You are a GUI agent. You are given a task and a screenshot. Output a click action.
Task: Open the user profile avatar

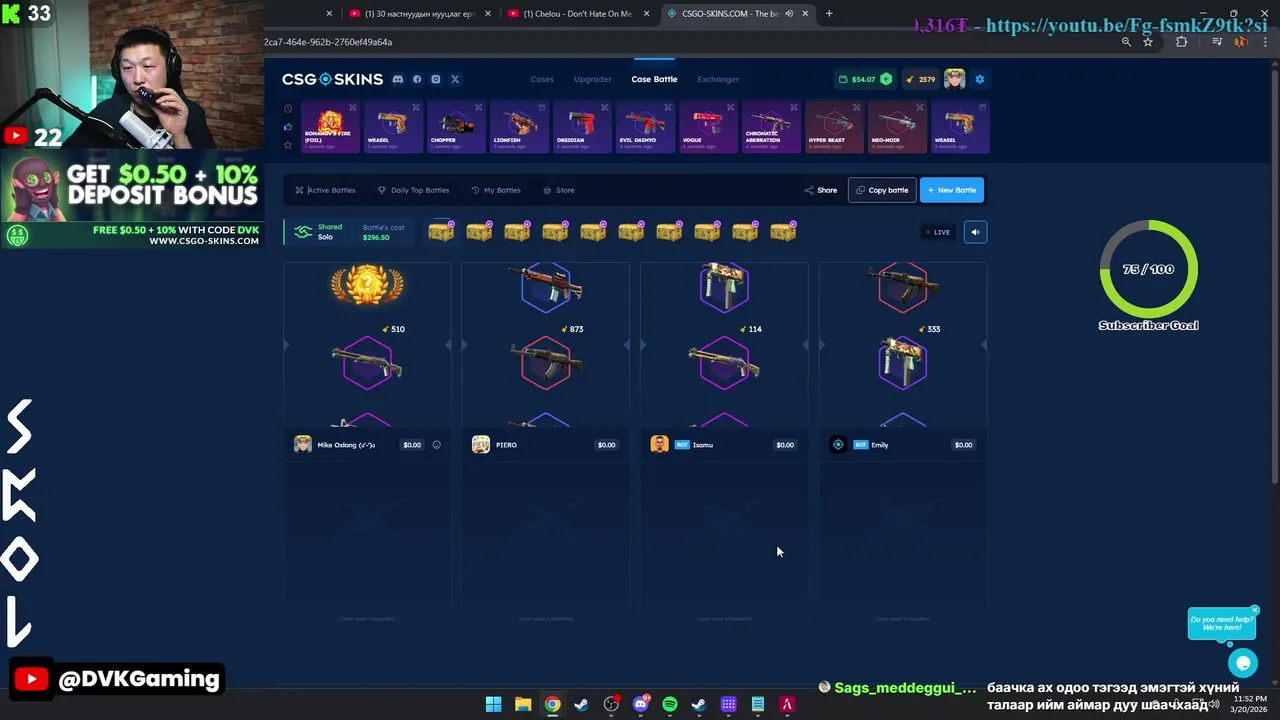(954, 79)
